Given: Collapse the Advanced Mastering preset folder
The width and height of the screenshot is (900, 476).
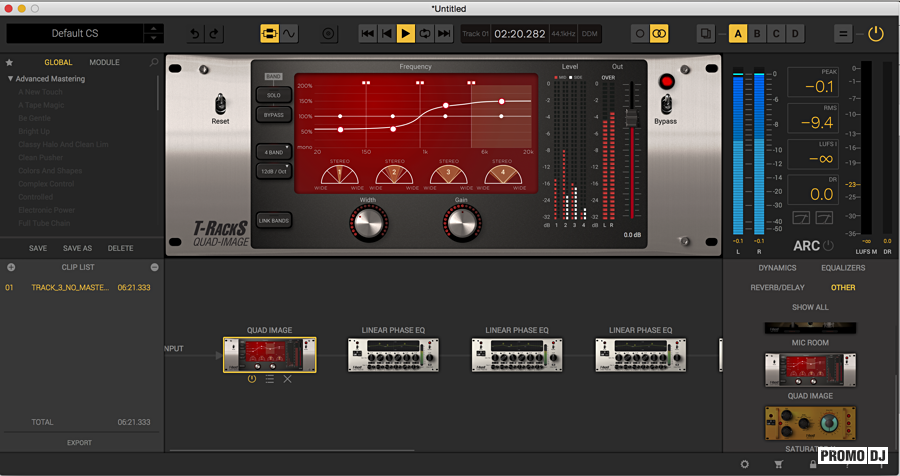Looking at the screenshot, I should pos(10,79).
